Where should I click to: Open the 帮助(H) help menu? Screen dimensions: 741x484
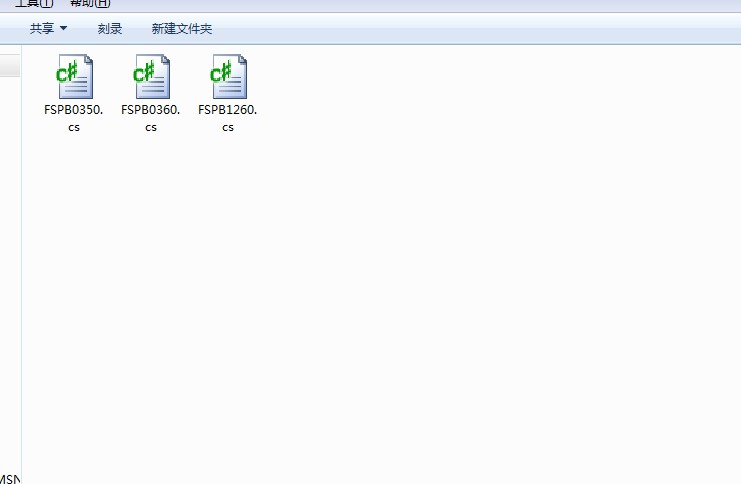tap(90, 3)
